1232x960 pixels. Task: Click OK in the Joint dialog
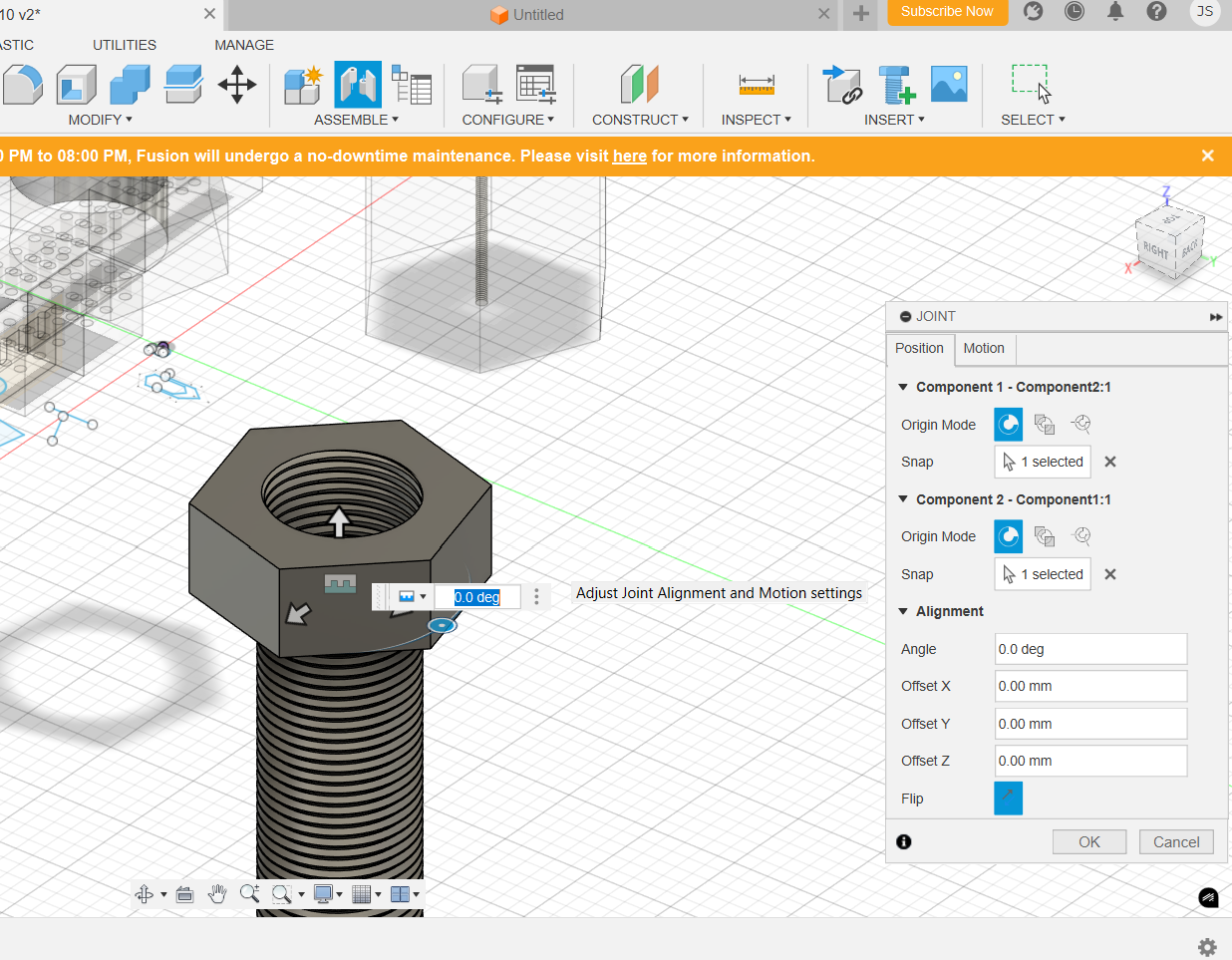tap(1089, 842)
